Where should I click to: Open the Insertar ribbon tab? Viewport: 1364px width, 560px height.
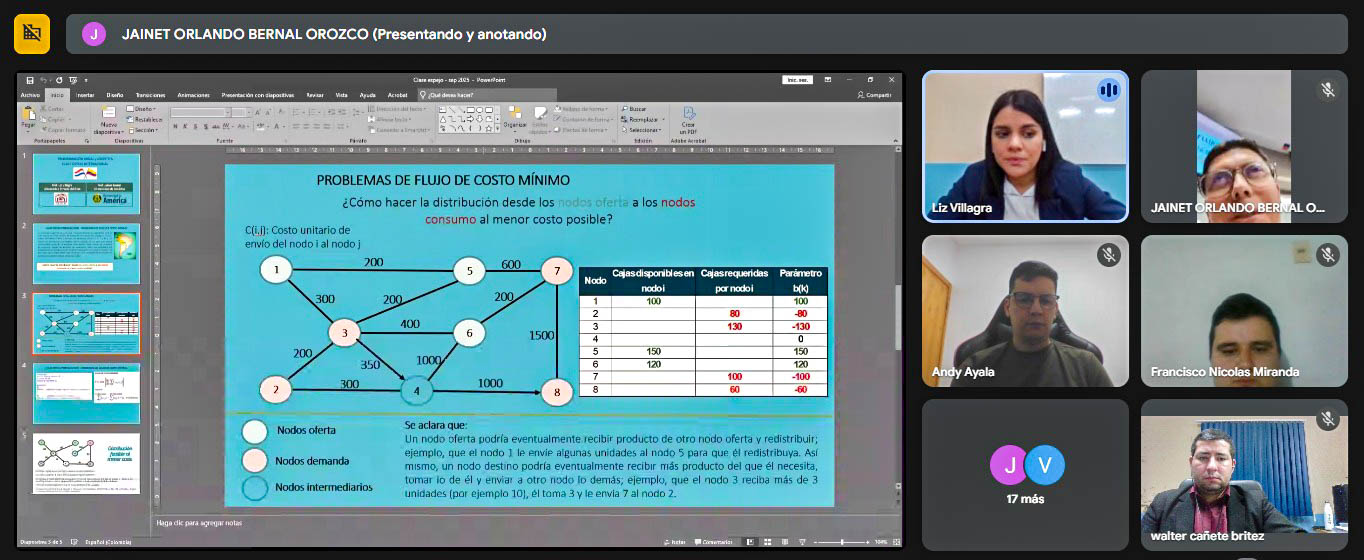[84, 95]
